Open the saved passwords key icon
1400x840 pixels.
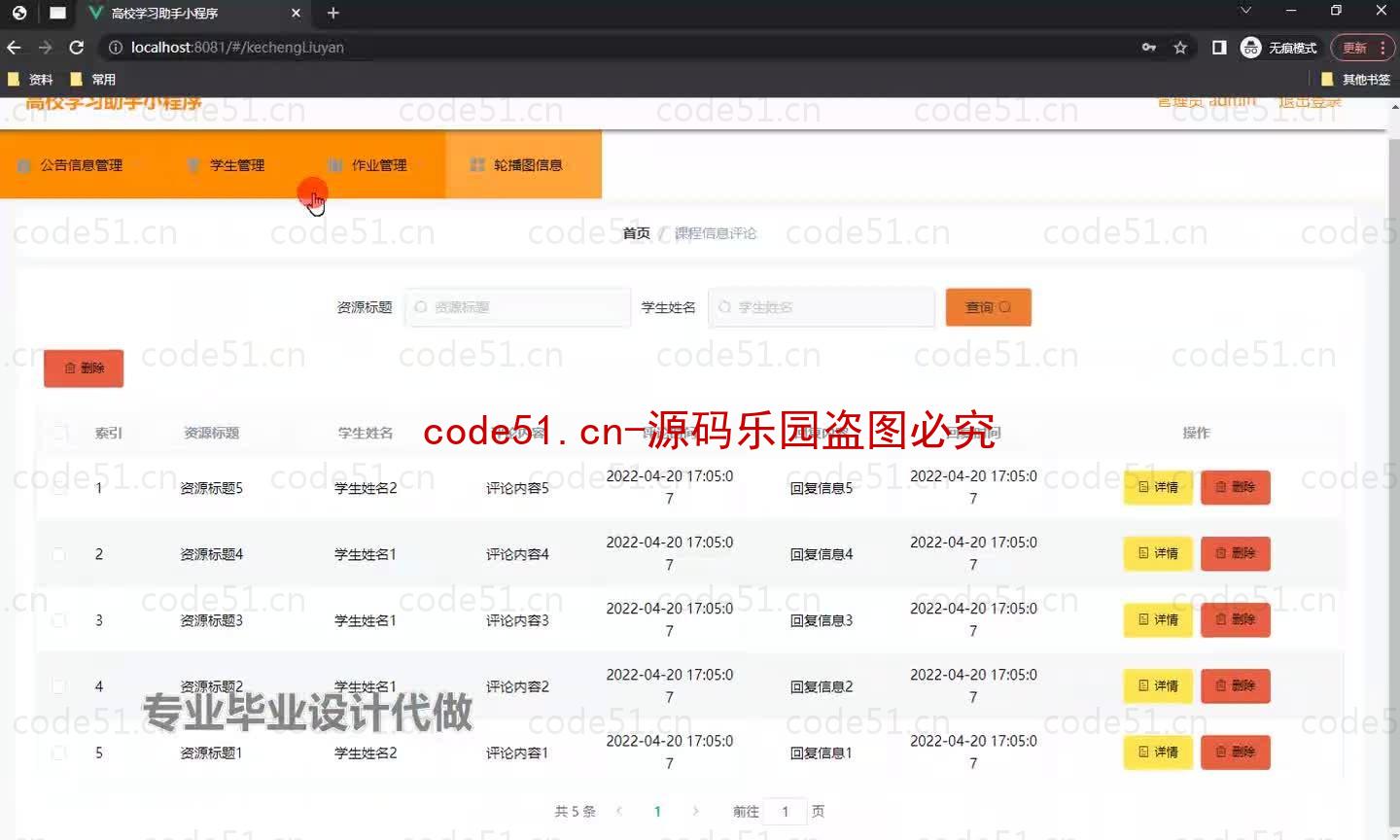coord(1149,47)
